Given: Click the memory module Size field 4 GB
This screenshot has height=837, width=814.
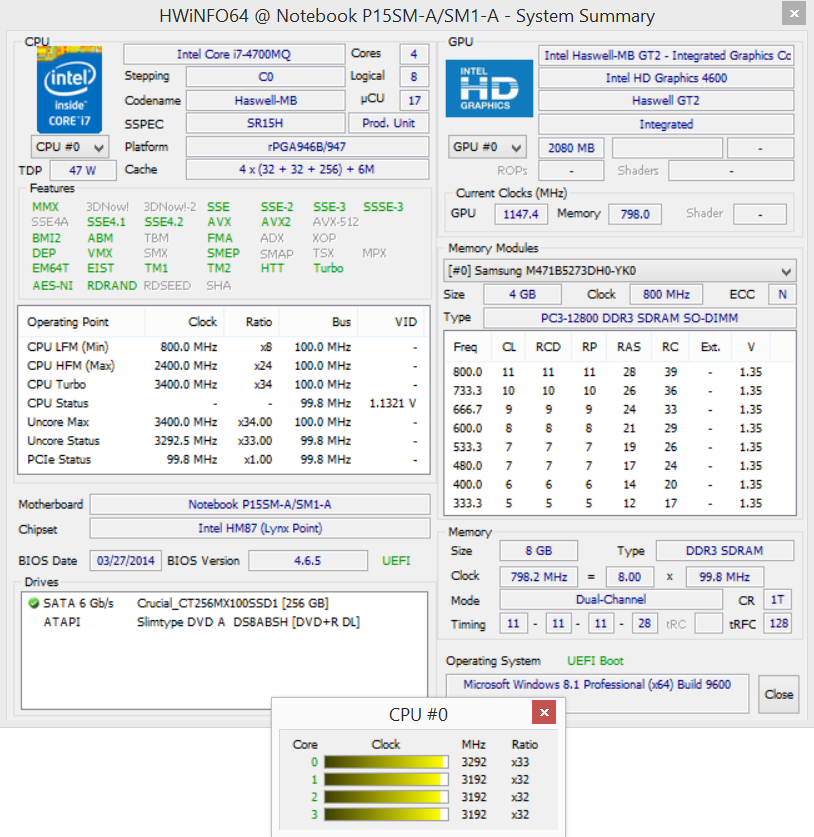Looking at the screenshot, I should pos(523,294).
